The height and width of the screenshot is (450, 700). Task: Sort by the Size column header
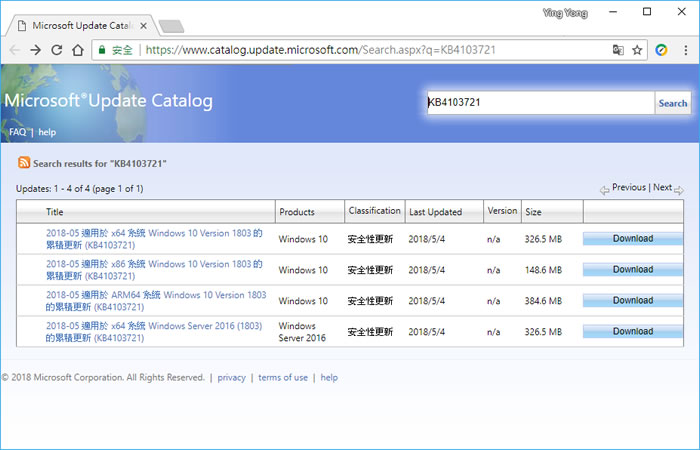[533, 212]
